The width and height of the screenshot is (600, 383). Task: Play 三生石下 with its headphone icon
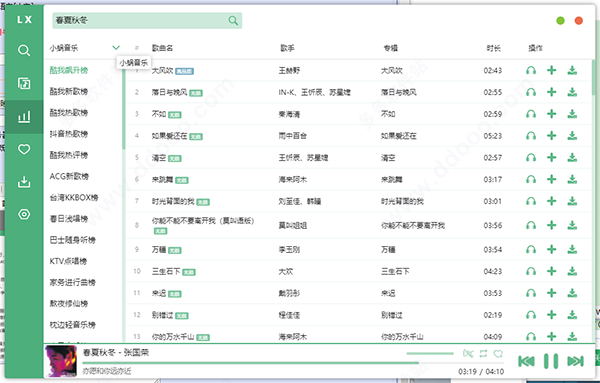point(531,272)
